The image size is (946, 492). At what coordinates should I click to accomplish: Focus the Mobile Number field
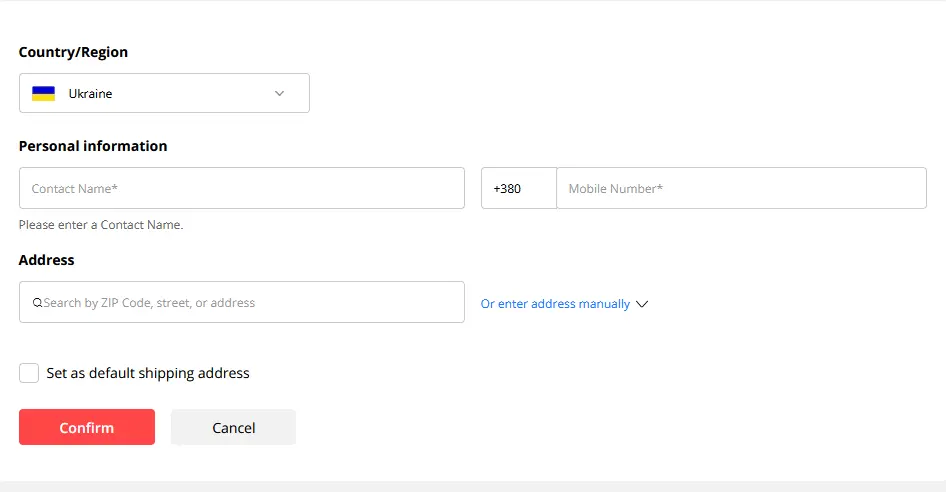click(x=741, y=188)
